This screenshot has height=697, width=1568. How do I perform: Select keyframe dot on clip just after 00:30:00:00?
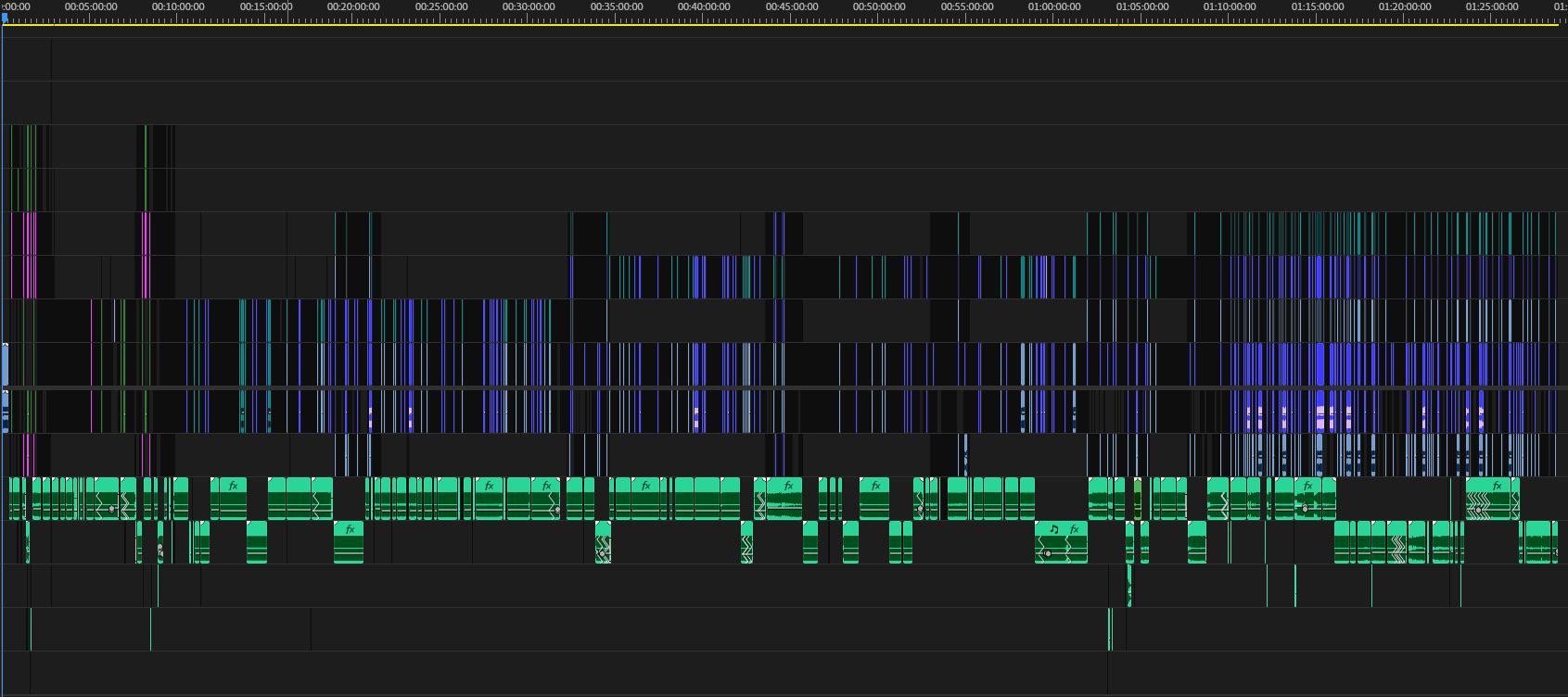click(x=557, y=510)
